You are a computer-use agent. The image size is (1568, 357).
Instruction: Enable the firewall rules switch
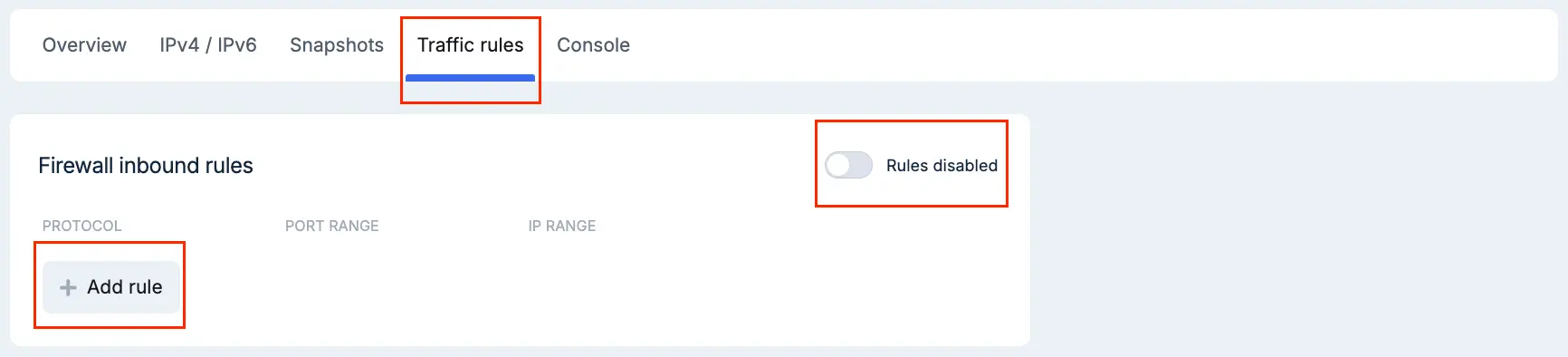coord(848,165)
